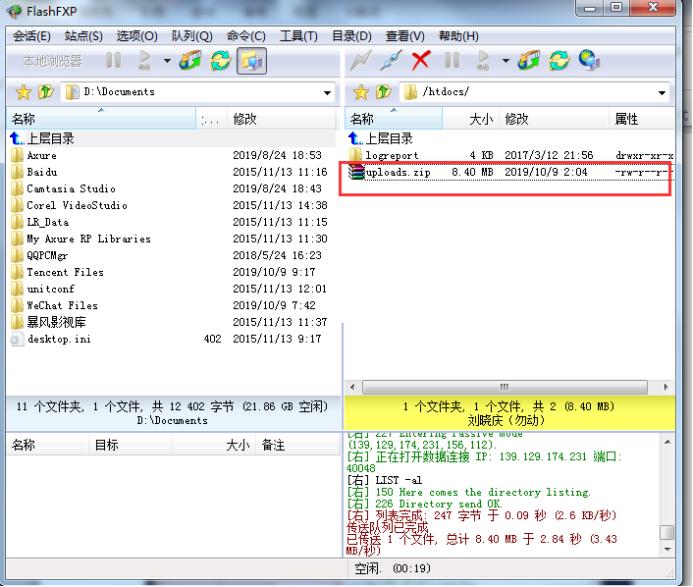
Task: Click the remote horizontal scrollbar thumb
Action: [505, 387]
